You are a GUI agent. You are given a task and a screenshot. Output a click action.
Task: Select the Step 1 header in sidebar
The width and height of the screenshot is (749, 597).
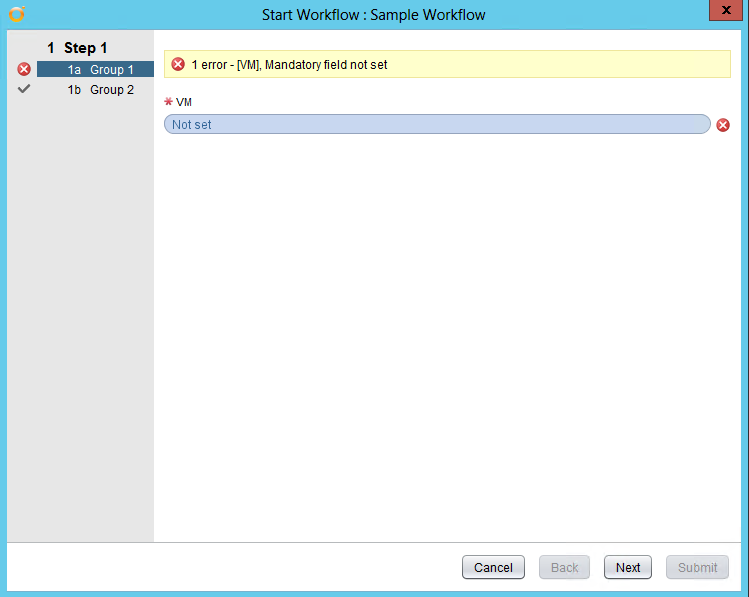[77, 48]
